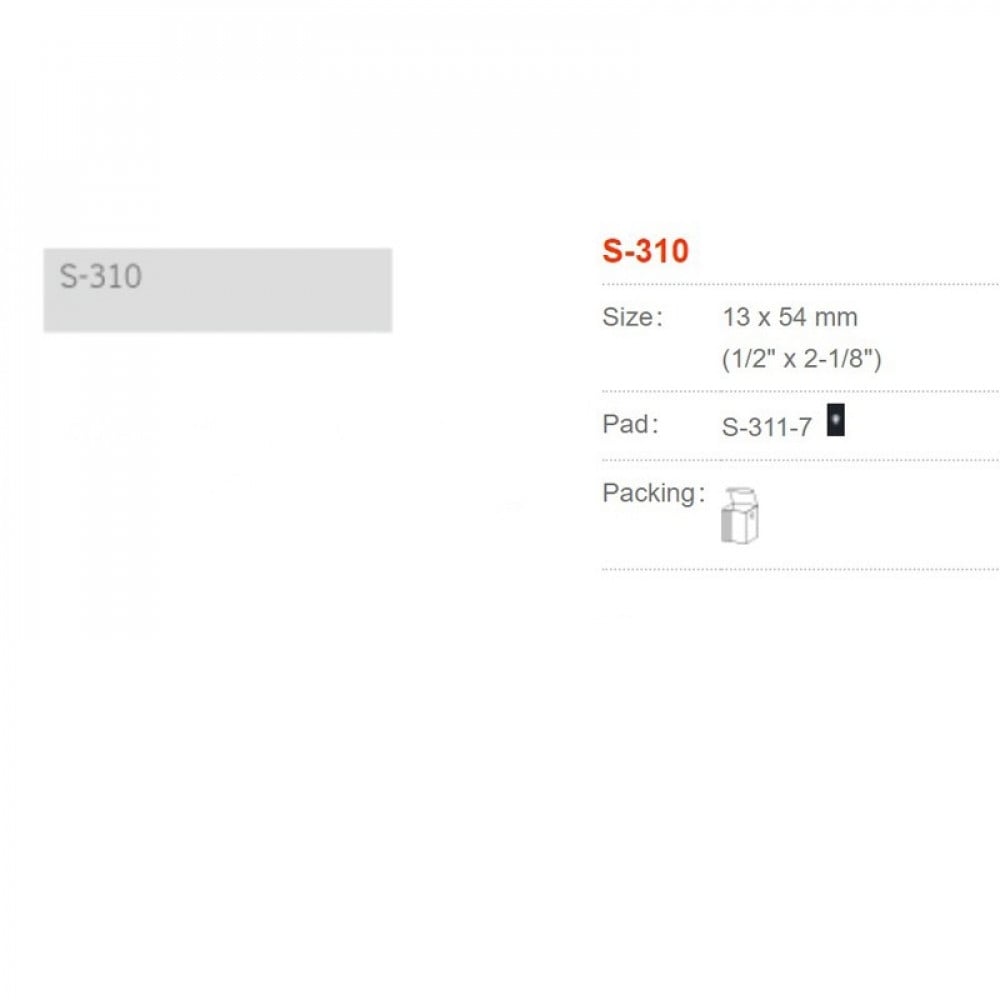Select the red S-310 product heading
This screenshot has height=1000, width=1000.
click(x=645, y=251)
